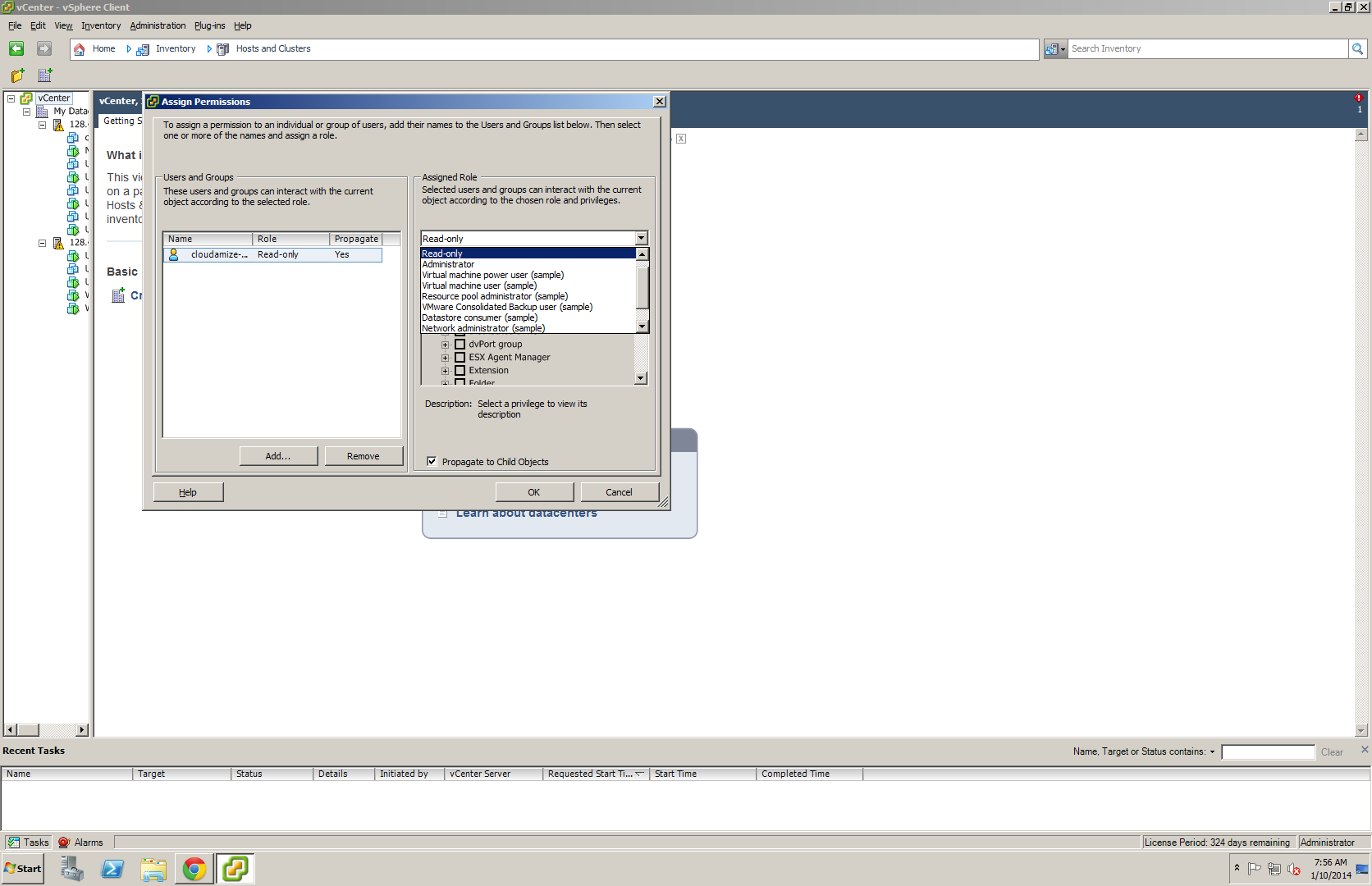Open the Home icon in the navigation bar
Viewport: 1372px width, 886px height.
click(79, 48)
